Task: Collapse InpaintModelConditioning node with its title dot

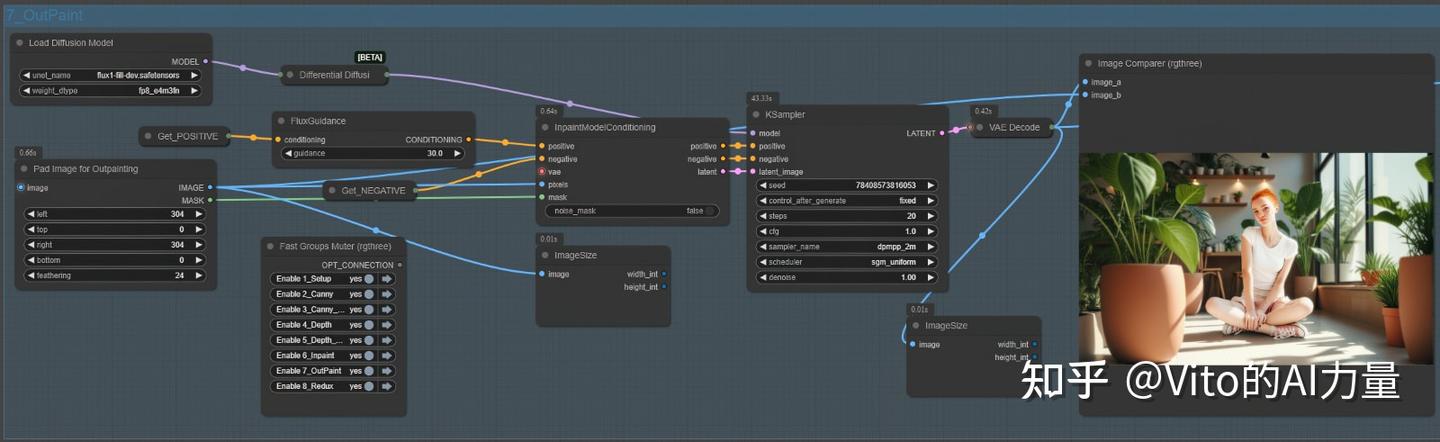Action: click(x=546, y=127)
